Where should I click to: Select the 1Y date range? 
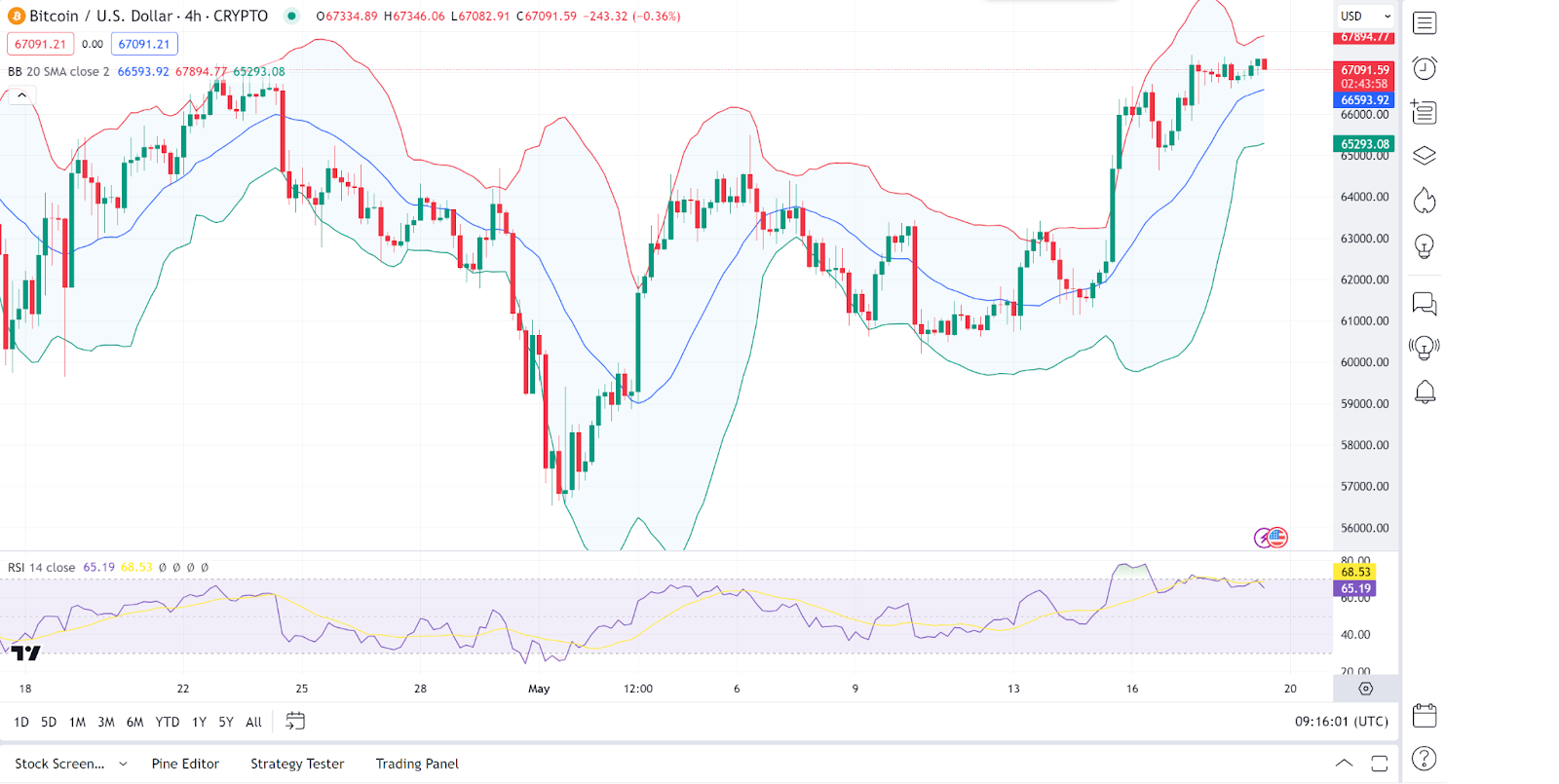tap(199, 722)
